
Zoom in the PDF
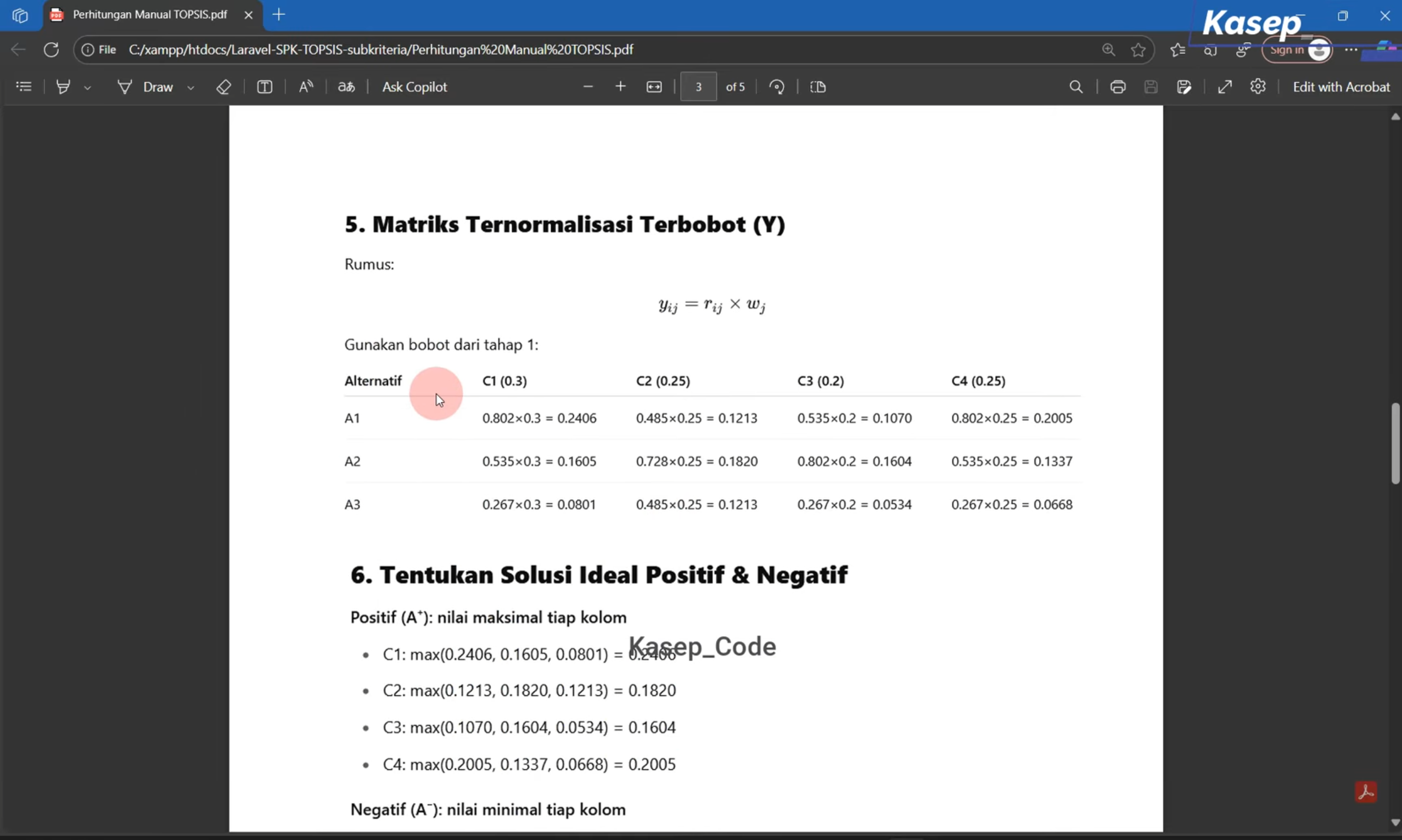click(x=621, y=87)
